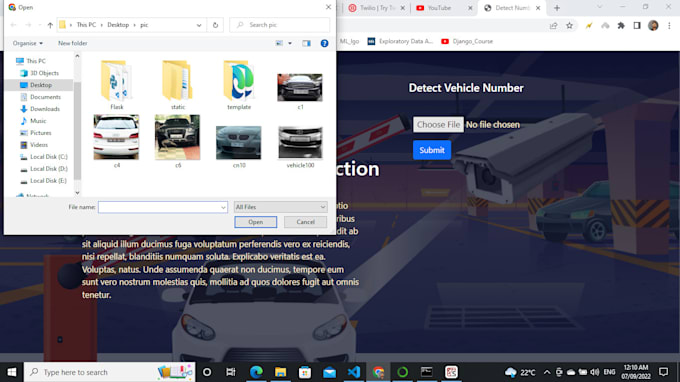Open a new Chrome tab
The width and height of the screenshot is (680, 382).
(557, 8)
